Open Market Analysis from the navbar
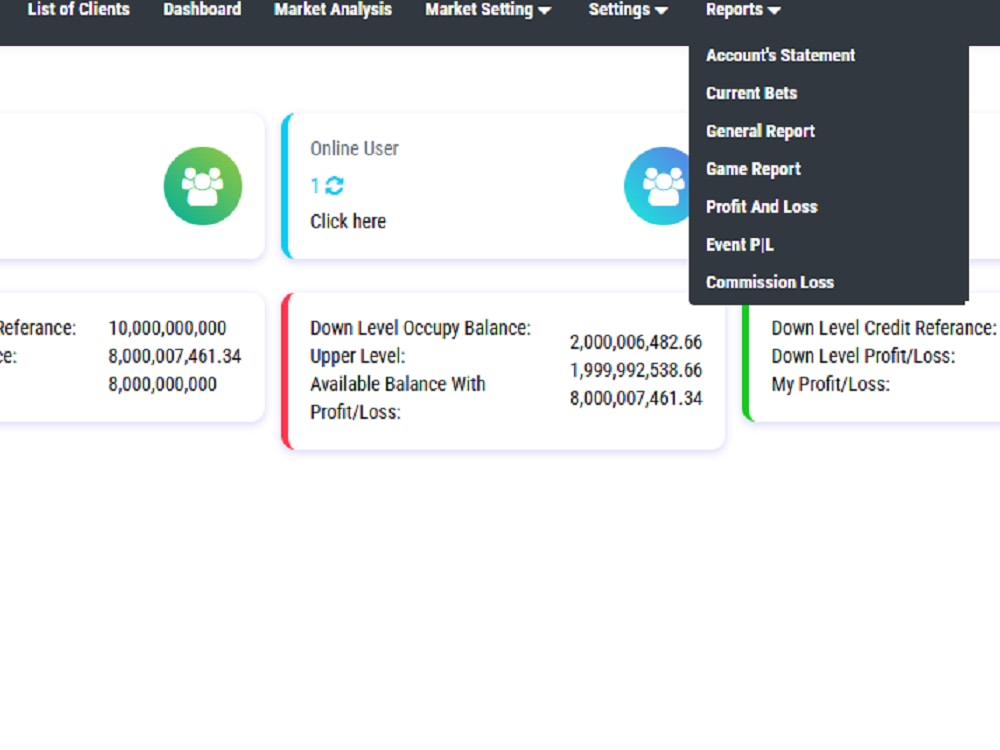Image resolution: width=1000 pixels, height=750 pixels. tap(333, 10)
